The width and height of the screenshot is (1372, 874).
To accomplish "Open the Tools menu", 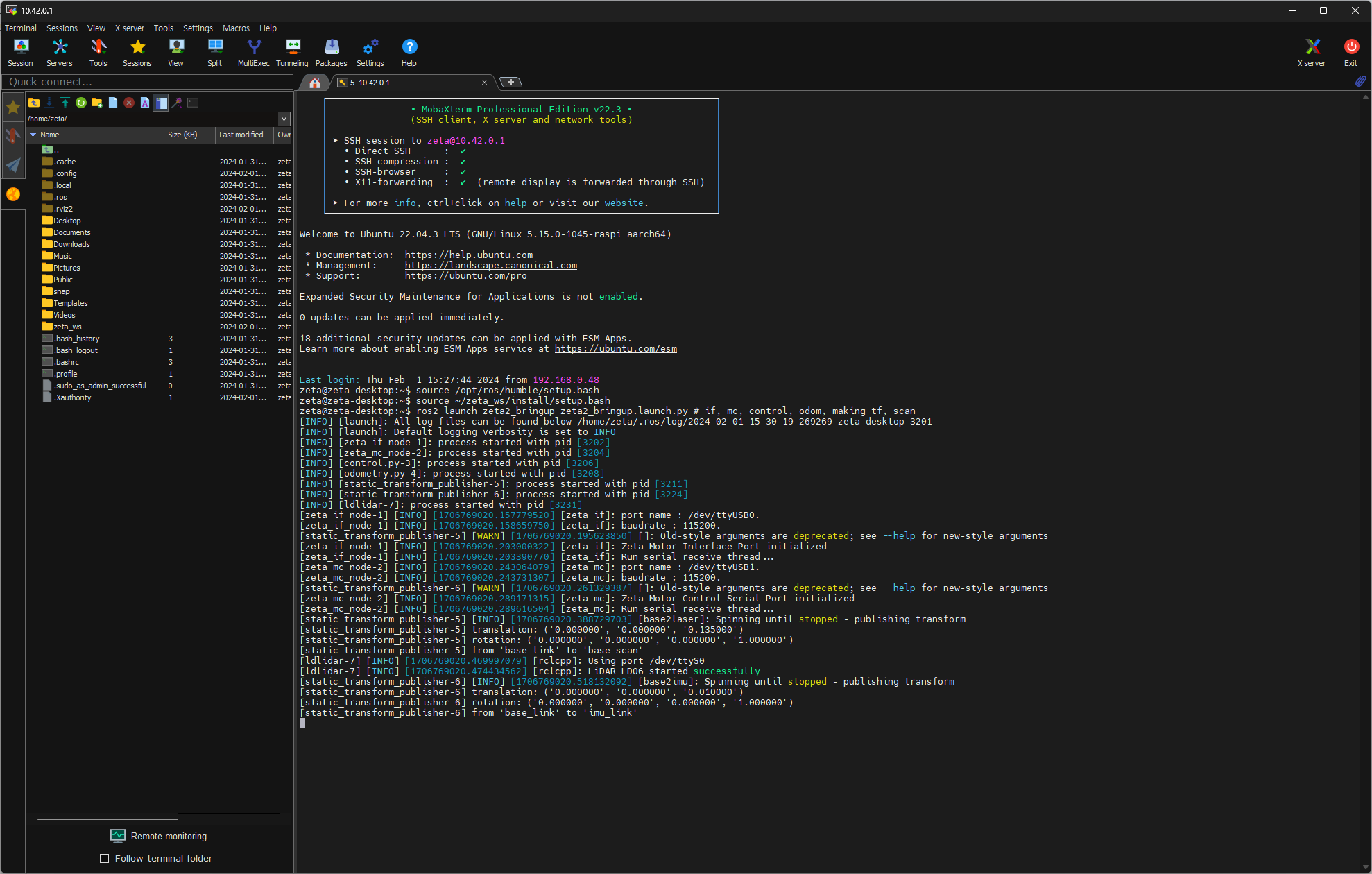I will pyautogui.click(x=164, y=28).
